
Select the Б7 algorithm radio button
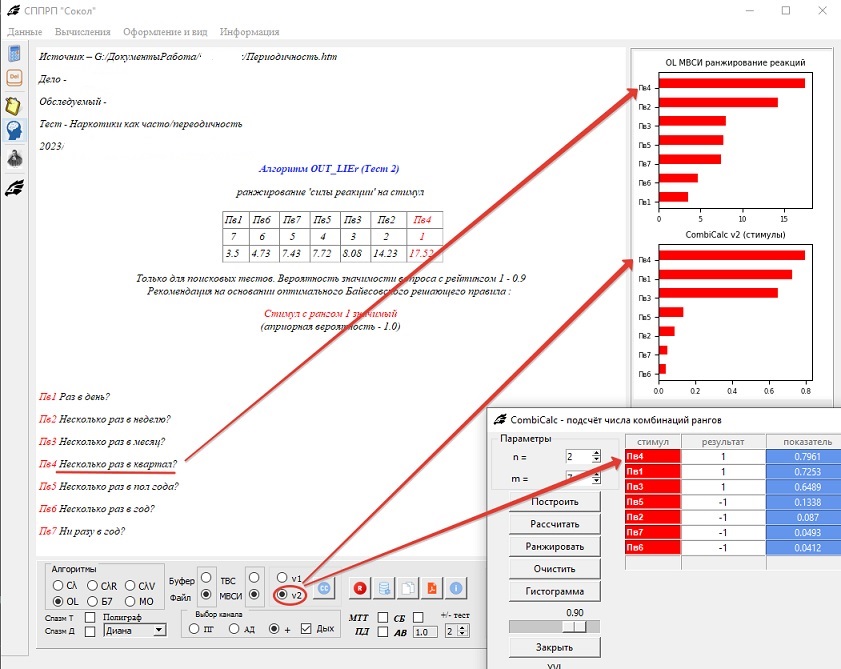pyautogui.click(x=92, y=601)
